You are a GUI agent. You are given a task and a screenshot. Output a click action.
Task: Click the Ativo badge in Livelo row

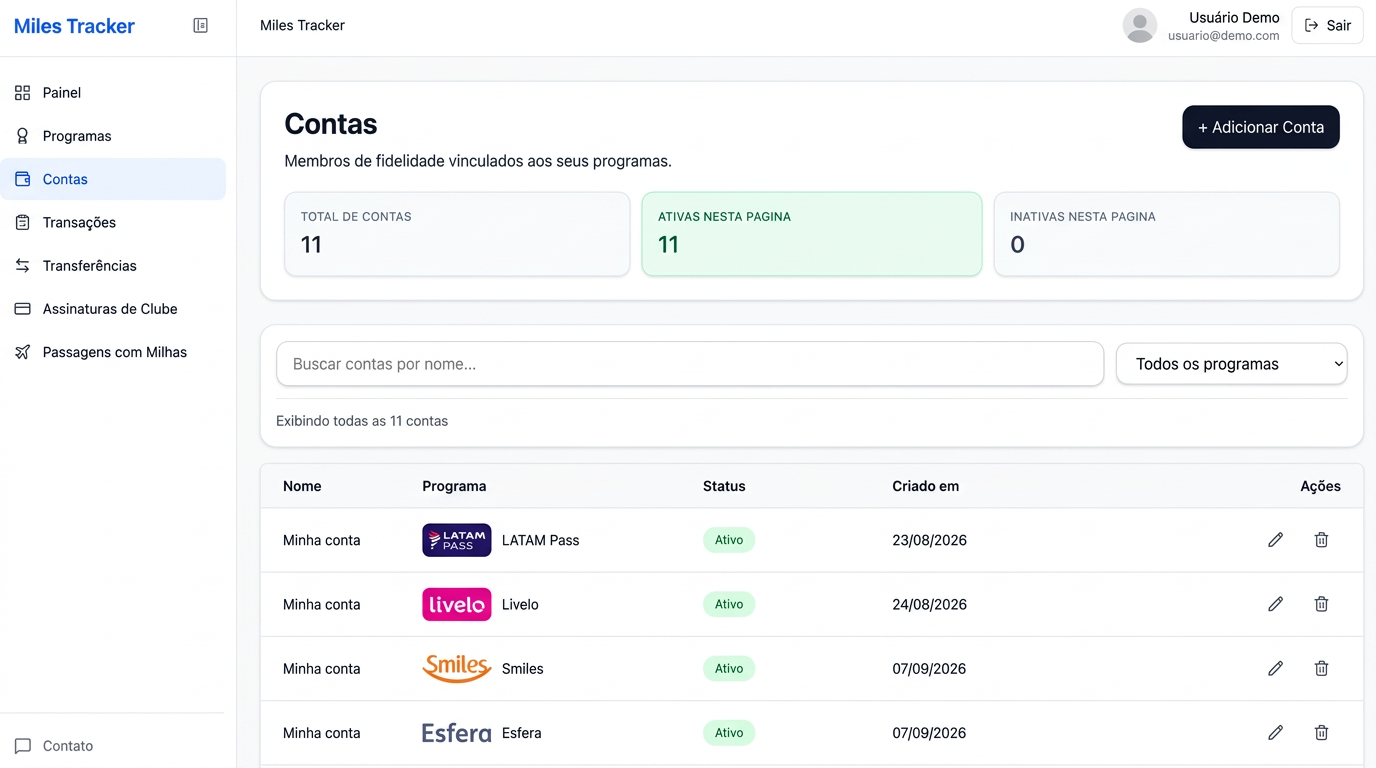tap(729, 604)
